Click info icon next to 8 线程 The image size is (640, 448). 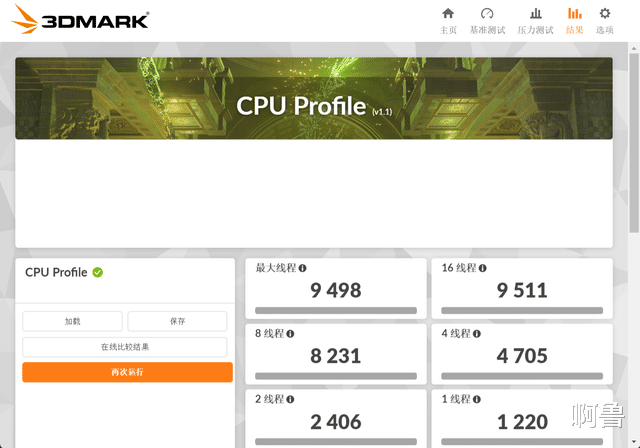(x=290, y=334)
